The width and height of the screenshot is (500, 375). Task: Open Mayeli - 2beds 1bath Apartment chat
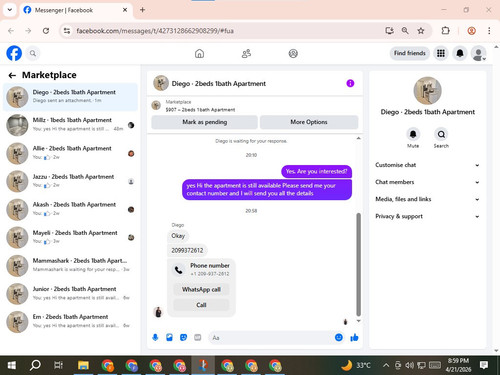tap(70, 237)
